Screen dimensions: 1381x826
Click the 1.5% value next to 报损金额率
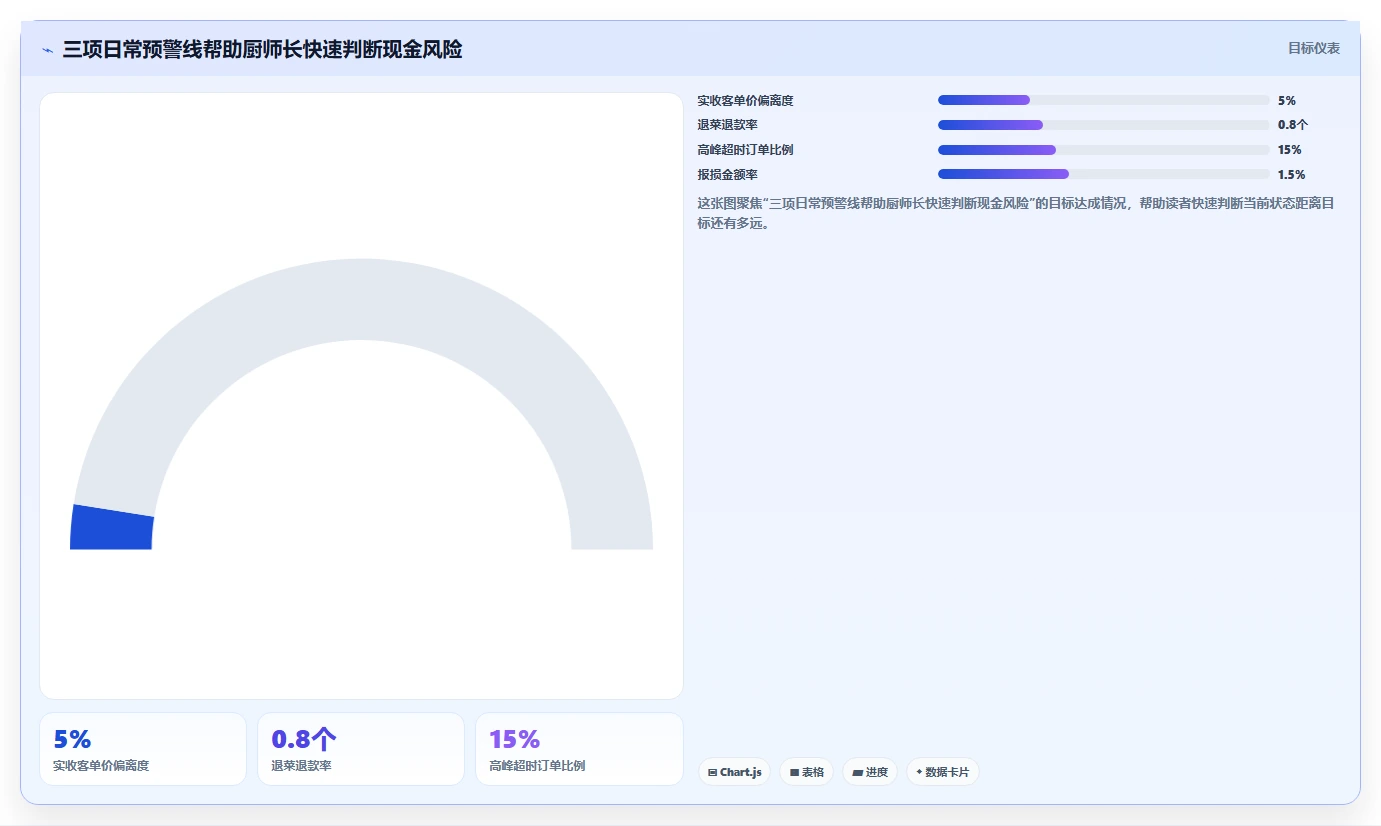[1291, 175]
